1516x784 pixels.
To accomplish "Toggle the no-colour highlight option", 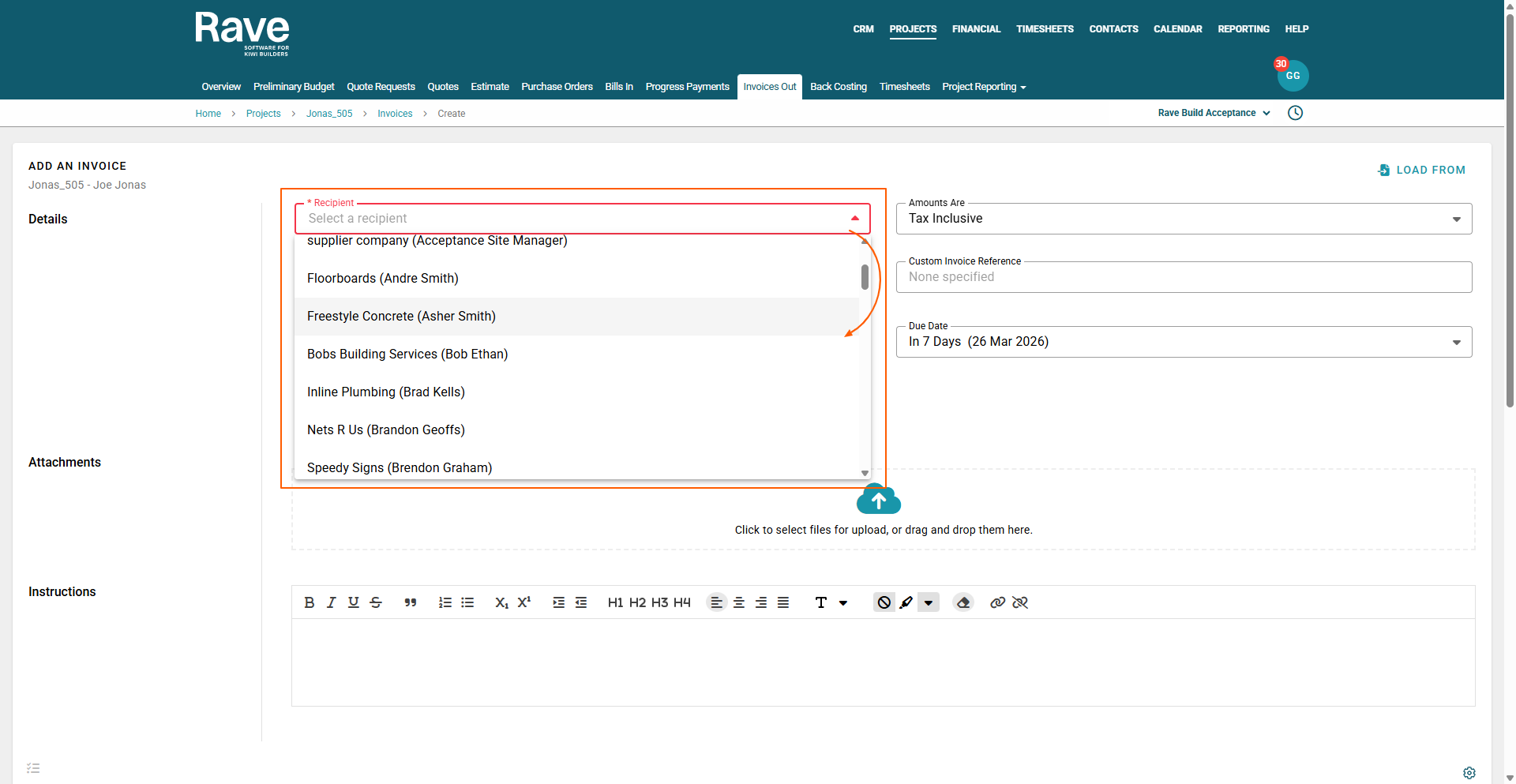I will point(884,602).
